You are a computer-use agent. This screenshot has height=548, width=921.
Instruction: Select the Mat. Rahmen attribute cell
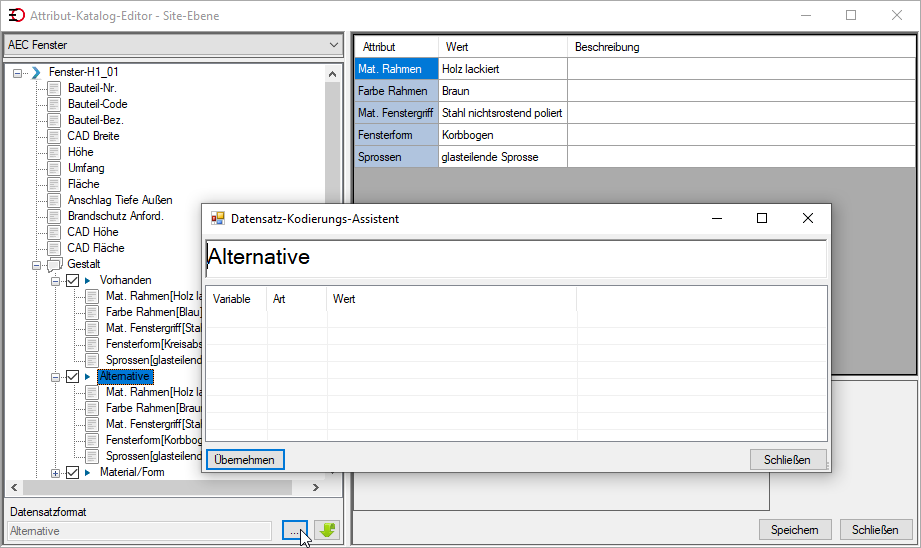point(396,69)
